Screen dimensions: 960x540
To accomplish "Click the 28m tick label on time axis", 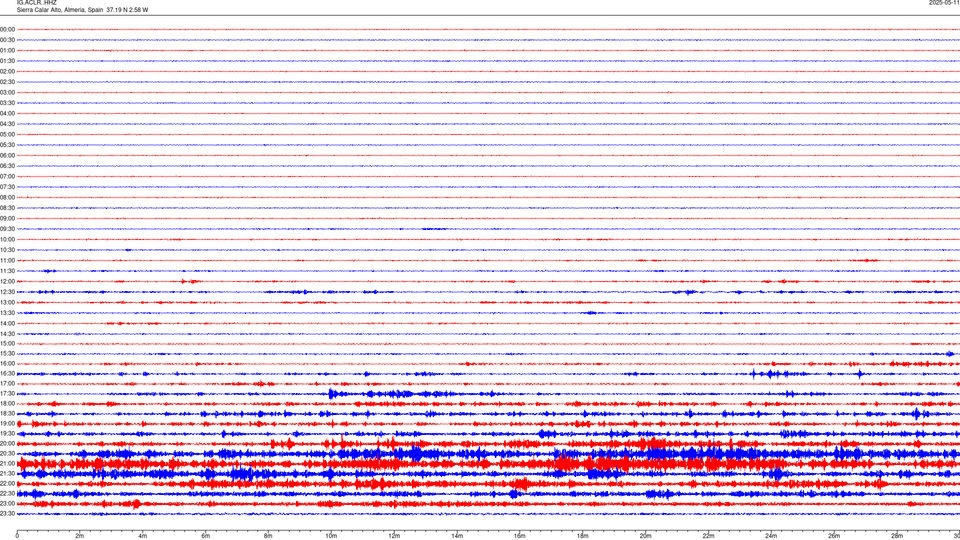I will coord(896,536).
